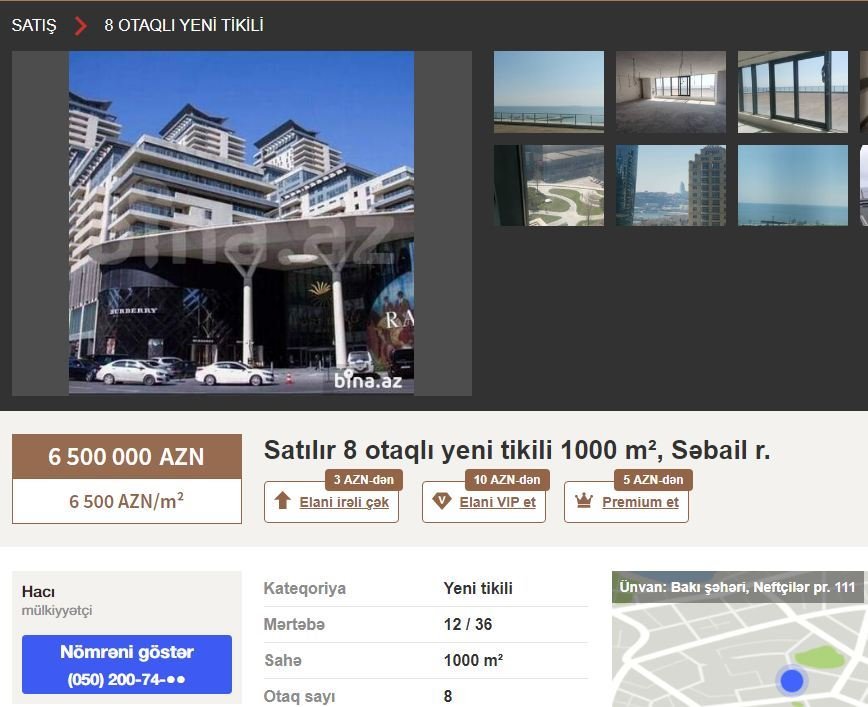Select the glass terrace doors thumbnail
The image size is (868, 707).
[x=793, y=92]
